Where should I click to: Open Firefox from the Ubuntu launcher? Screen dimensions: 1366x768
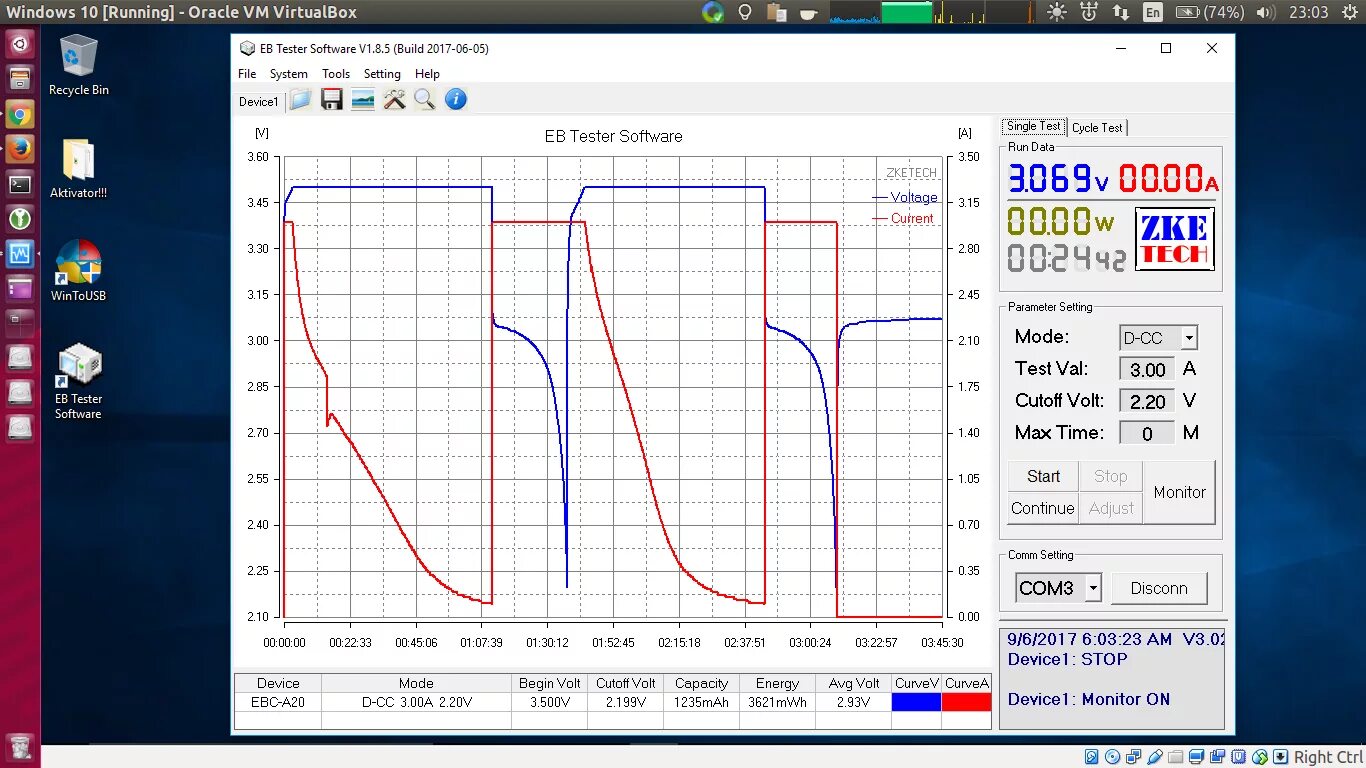20,150
